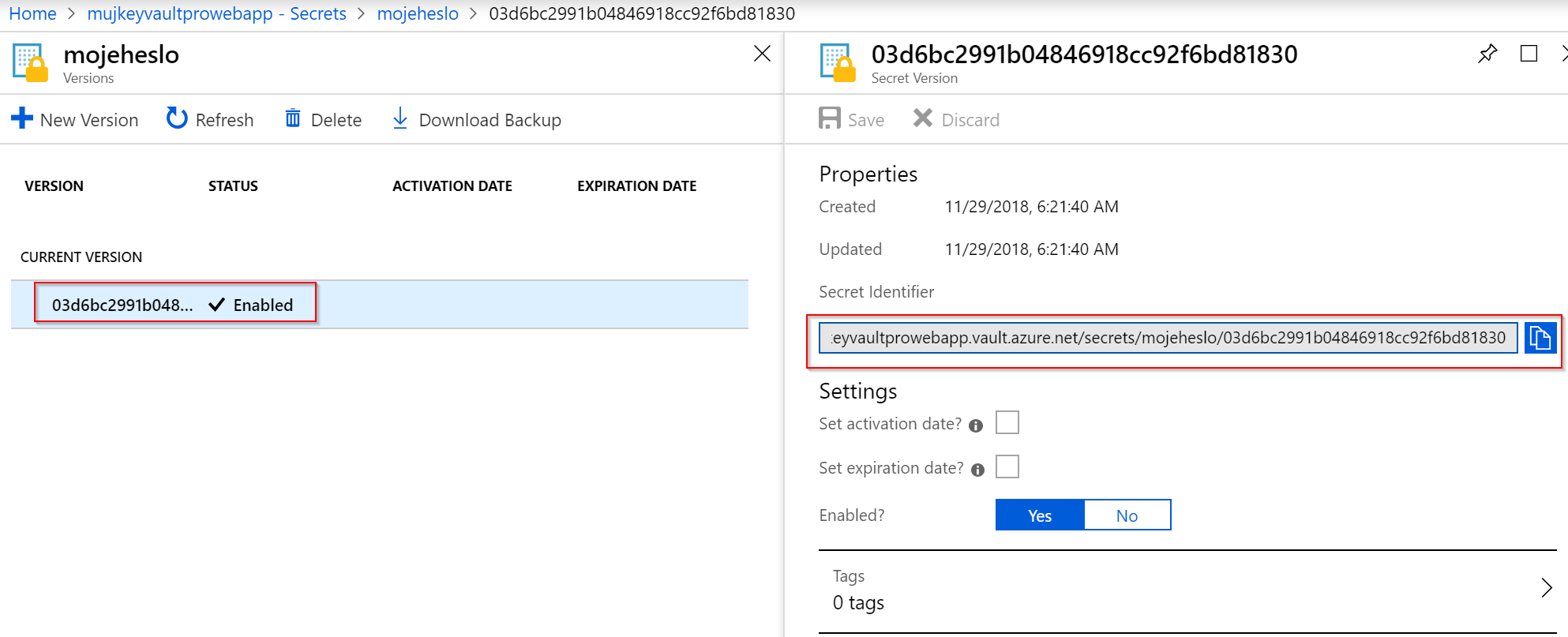The height and width of the screenshot is (637, 1568).
Task: Refresh the versions list
Action: (x=210, y=119)
